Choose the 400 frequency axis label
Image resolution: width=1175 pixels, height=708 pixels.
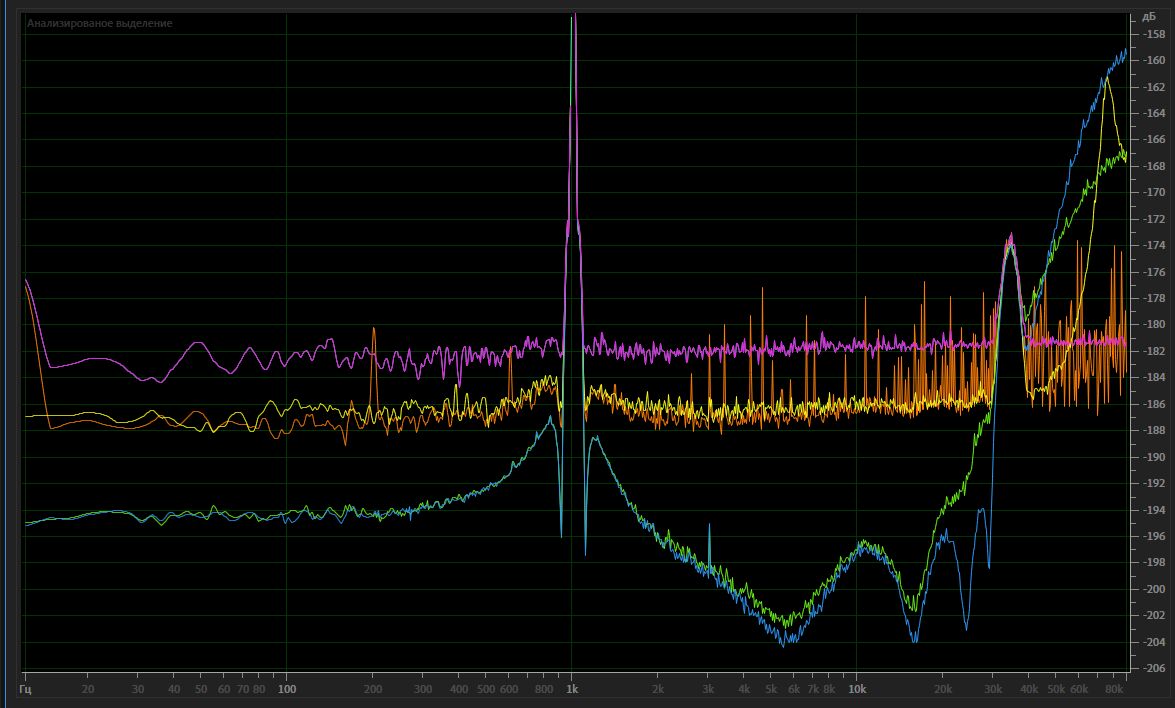coord(459,689)
